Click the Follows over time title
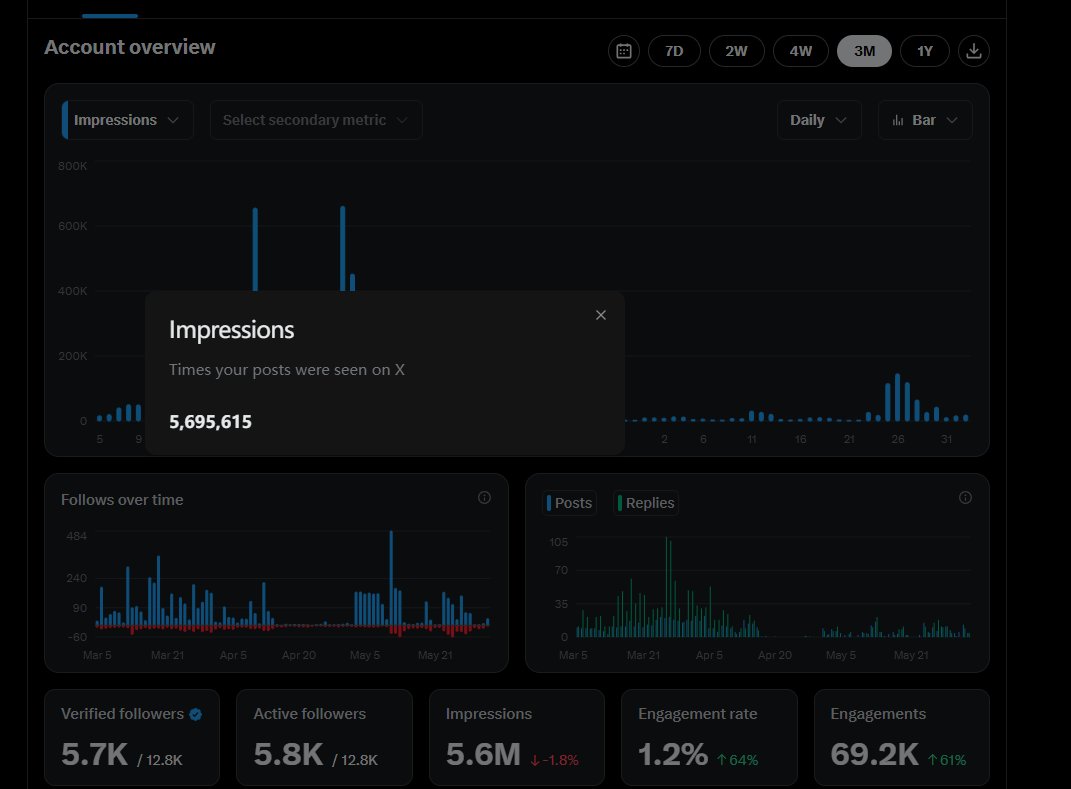This screenshot has height=789, width=1071. (x=122, y=500)
